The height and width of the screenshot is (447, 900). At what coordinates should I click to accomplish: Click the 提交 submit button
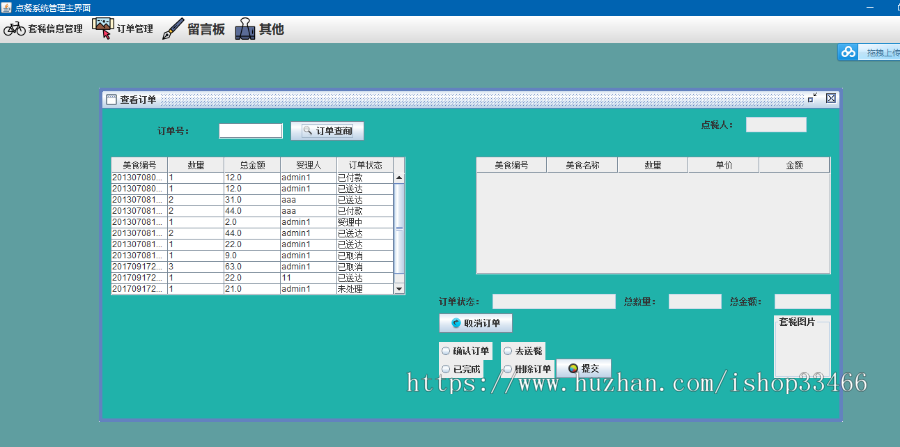coord(584,368)
